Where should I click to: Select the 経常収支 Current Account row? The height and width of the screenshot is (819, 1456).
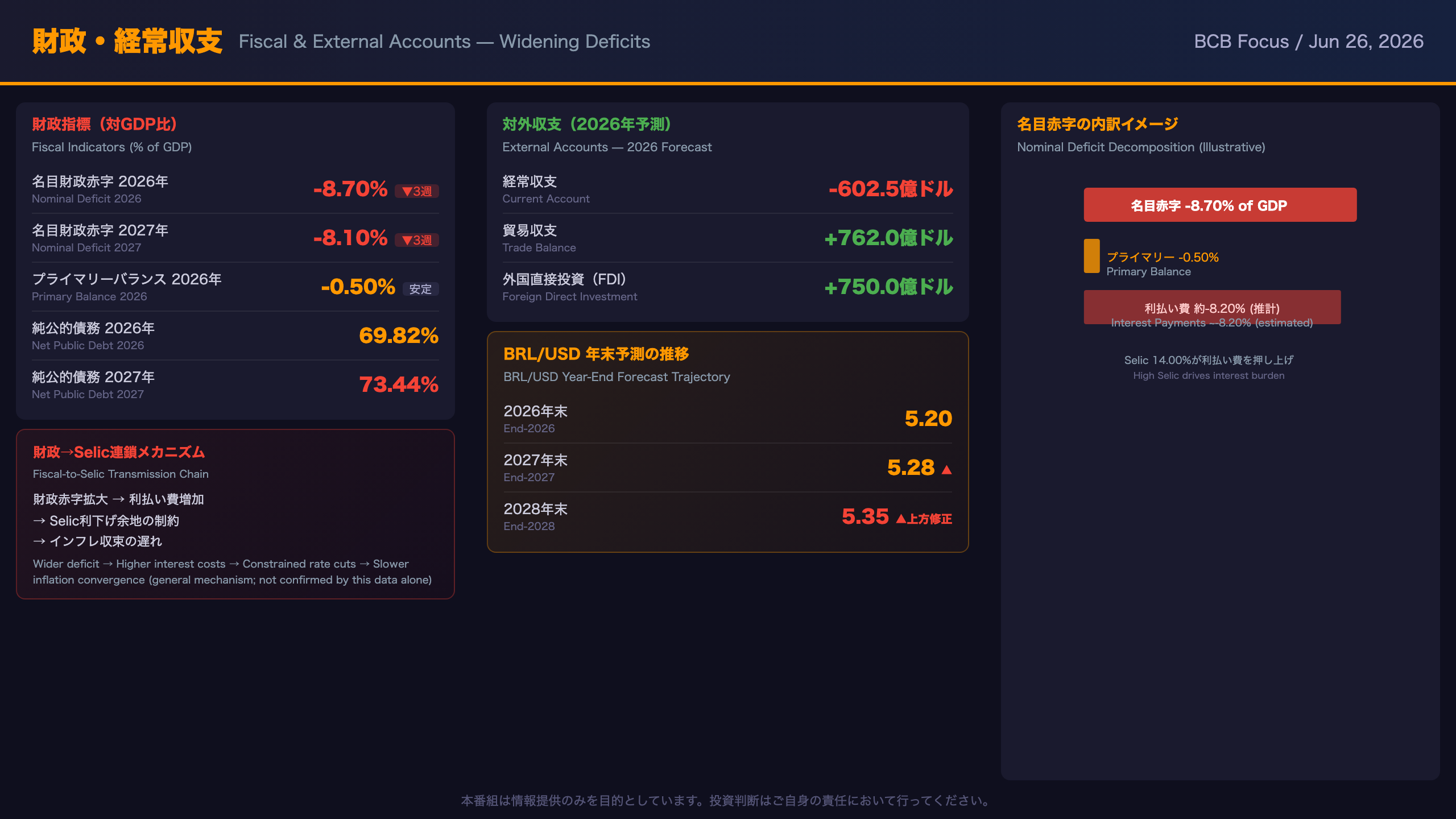click(727, 189)
